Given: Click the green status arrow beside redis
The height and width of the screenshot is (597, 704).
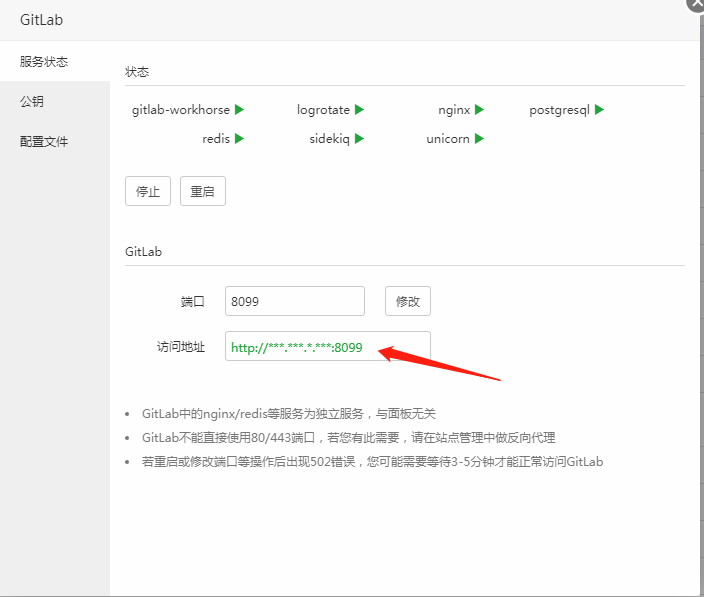Looking at the screenshot, I should pyautogui.click(x=239, y=139).
